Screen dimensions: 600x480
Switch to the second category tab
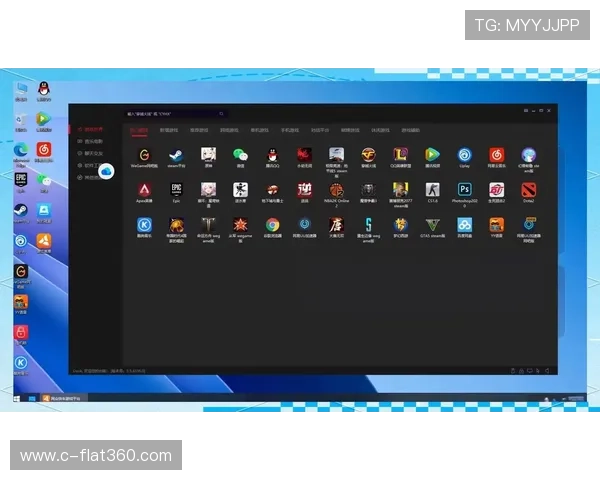point(170,130)
